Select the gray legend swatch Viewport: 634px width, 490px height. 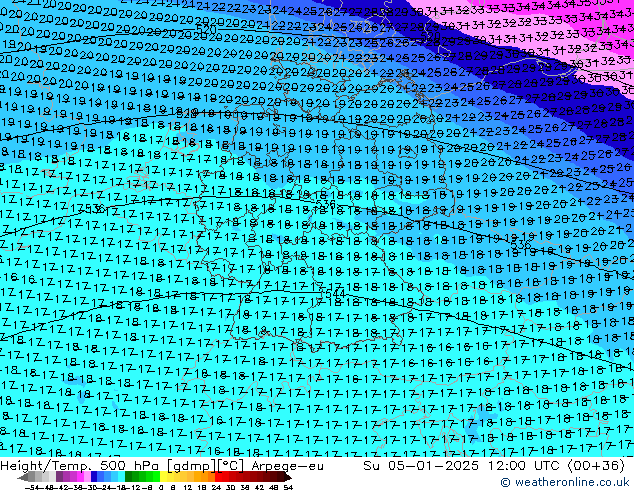point(31,476)
